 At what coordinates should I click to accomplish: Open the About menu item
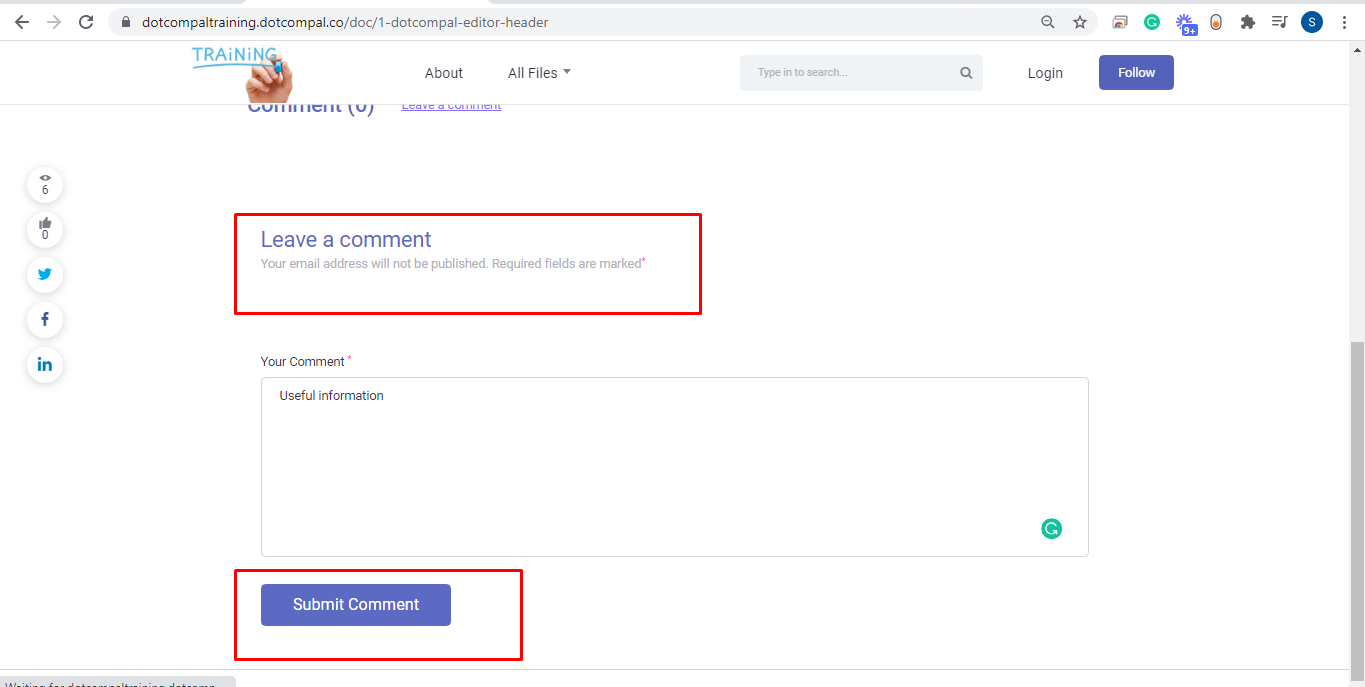pyautogui.click(x=444, y=73)
